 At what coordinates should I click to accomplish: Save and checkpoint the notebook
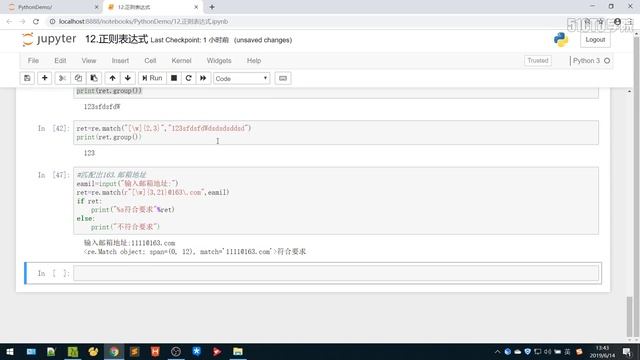tap(27, 78)
